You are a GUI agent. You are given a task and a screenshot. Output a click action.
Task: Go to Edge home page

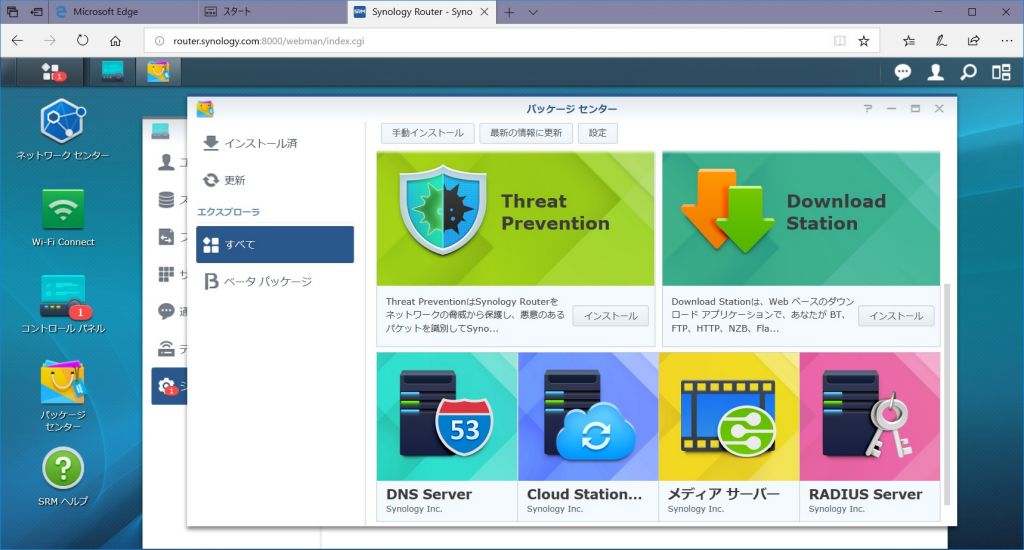pyautogui.click(x=115, y=40)
